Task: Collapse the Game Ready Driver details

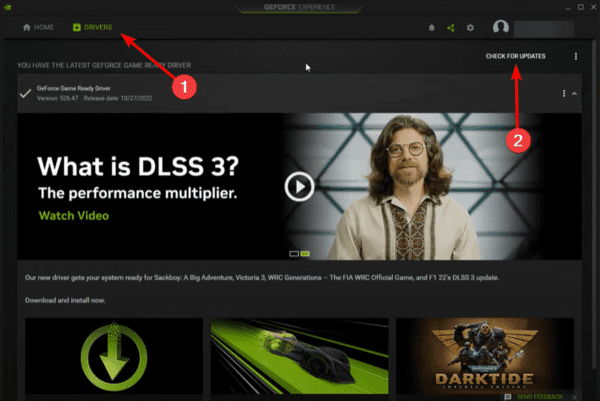Action: 574,94
